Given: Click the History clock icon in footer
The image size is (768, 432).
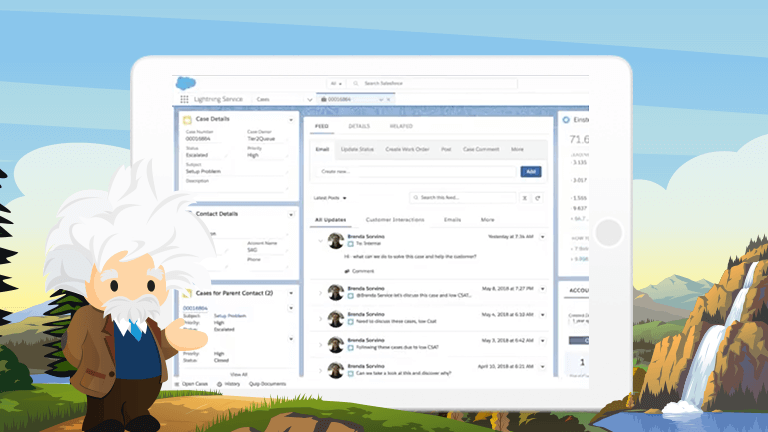Looking at the screenshot, I should pyautogui.click(x=219, y=384).
